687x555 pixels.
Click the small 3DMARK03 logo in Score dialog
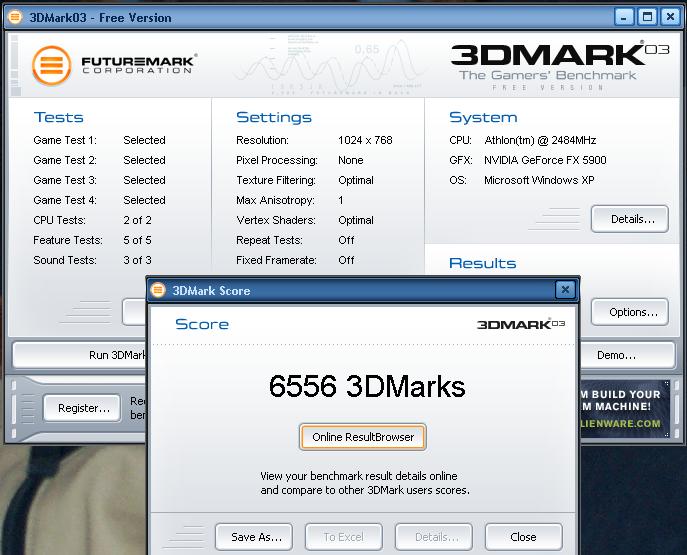click(x=521, y=324)
